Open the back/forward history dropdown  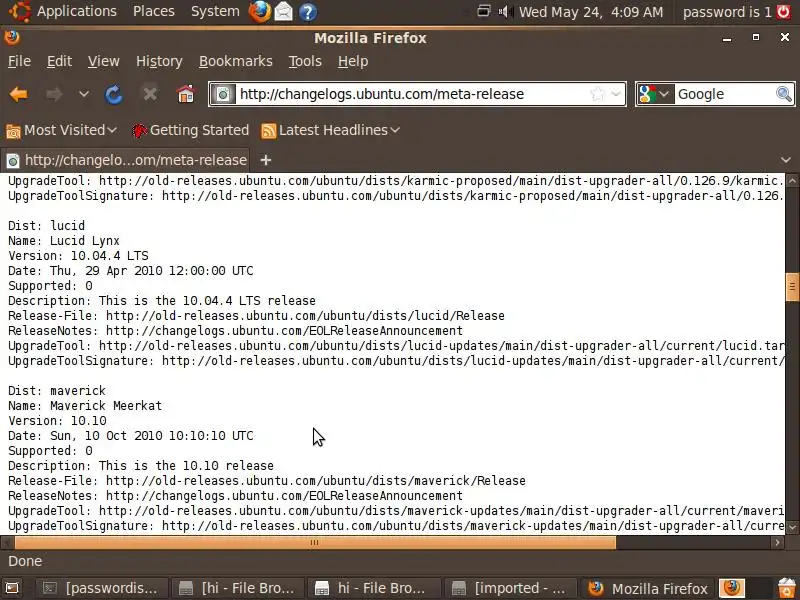coord(84,94)
